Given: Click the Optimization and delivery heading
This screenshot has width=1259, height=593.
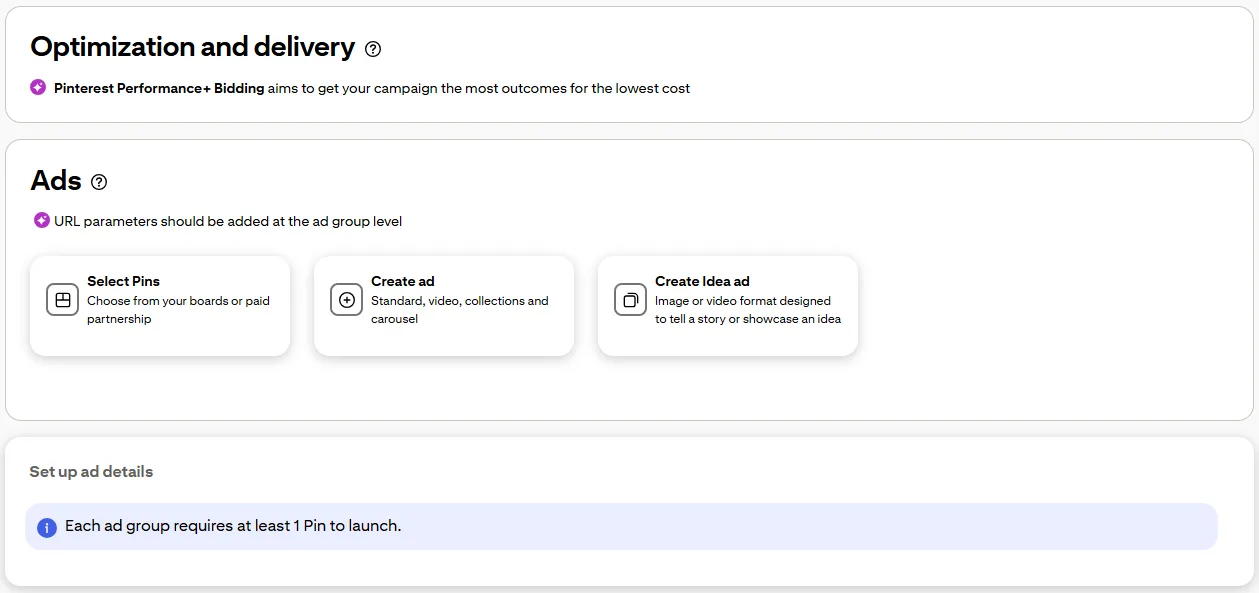Looking at the screenshot, I should (192, 46).
